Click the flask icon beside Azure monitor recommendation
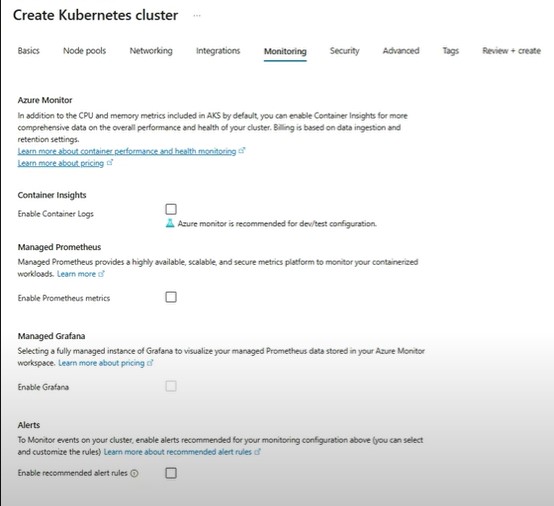This screenshot has width=554, height=506. click(170, 223)
